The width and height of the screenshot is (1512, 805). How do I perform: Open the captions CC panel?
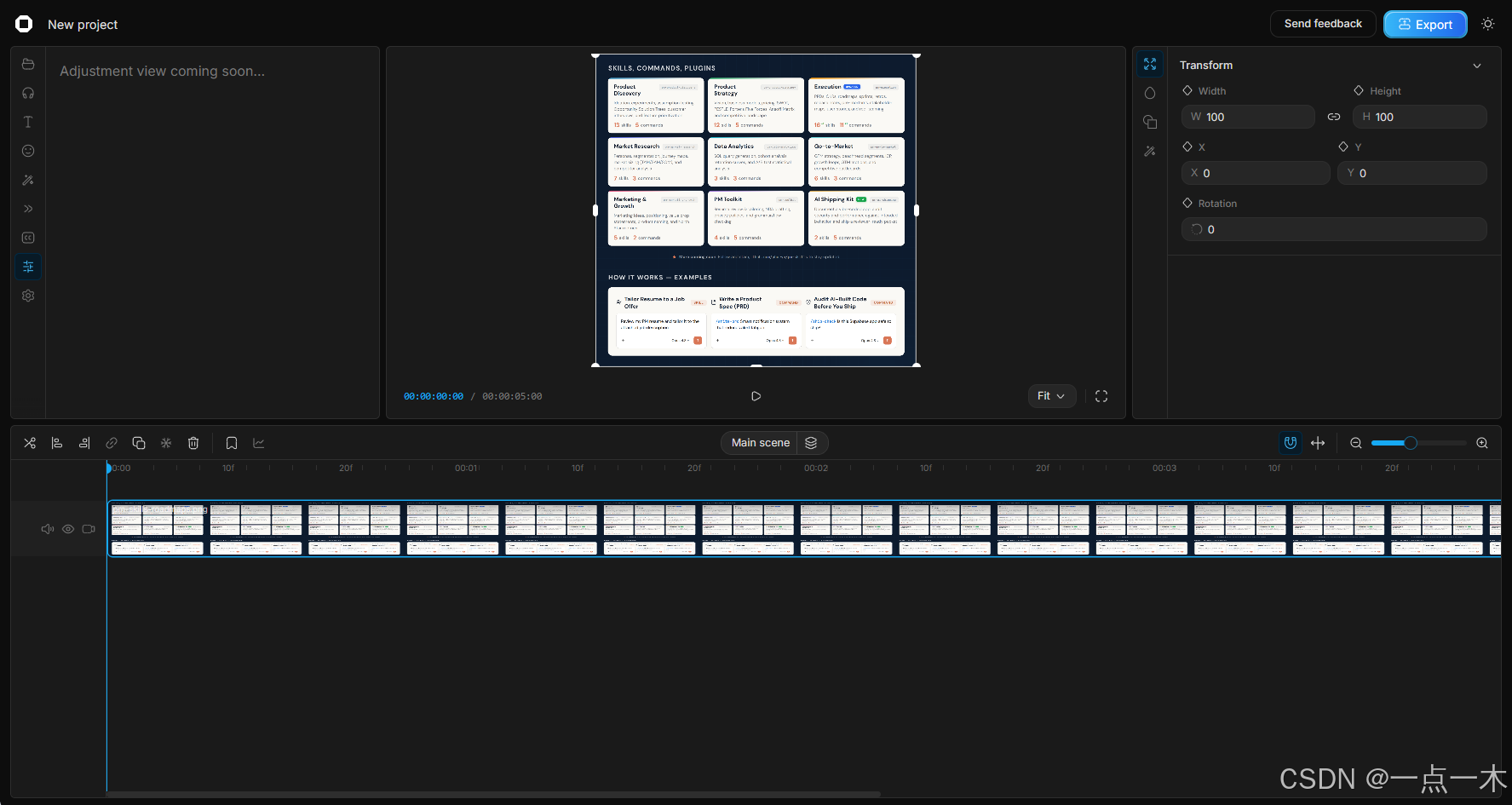[28, 238]
